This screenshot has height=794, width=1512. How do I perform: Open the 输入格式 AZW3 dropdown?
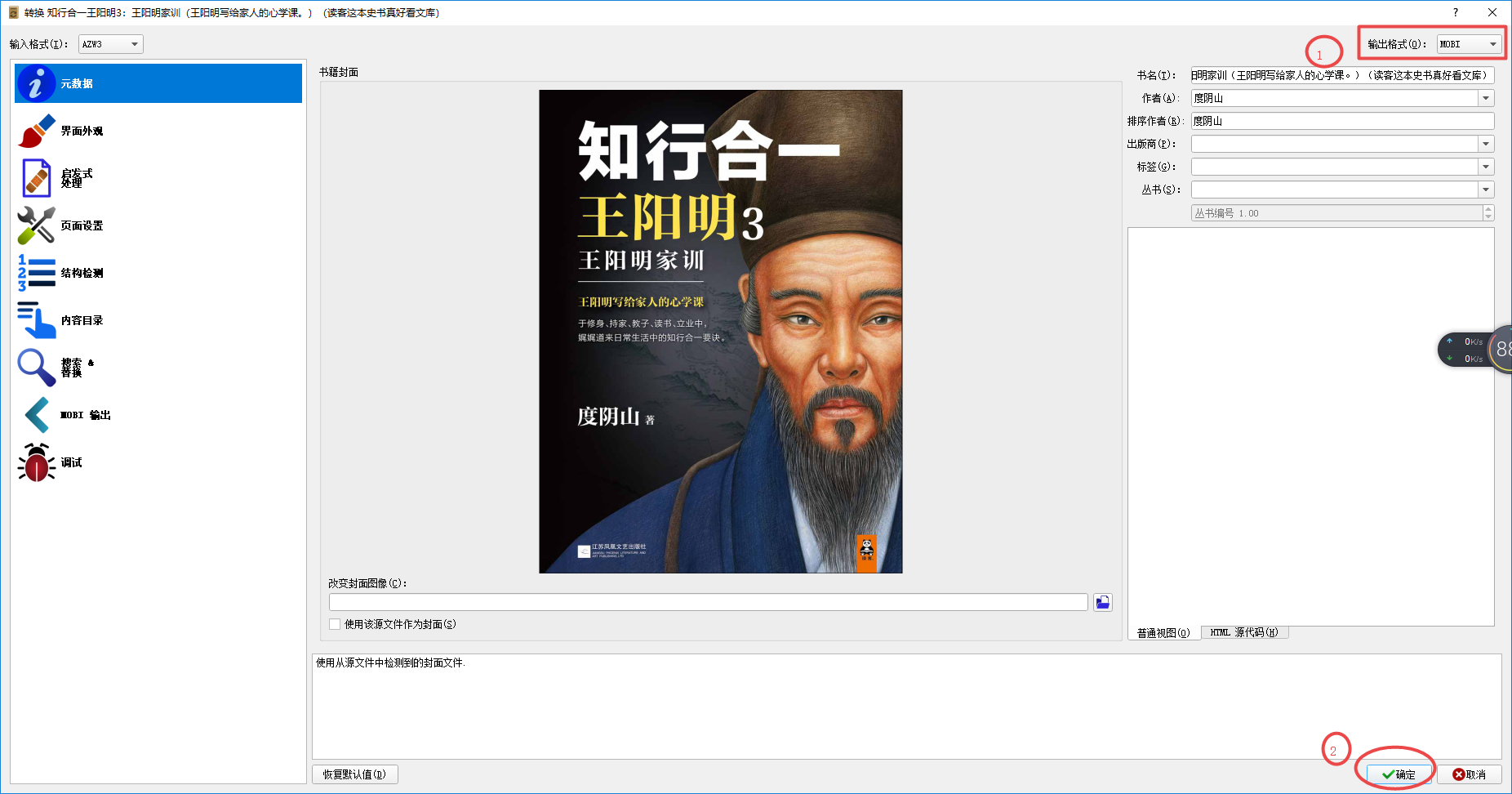coord(111,44)
